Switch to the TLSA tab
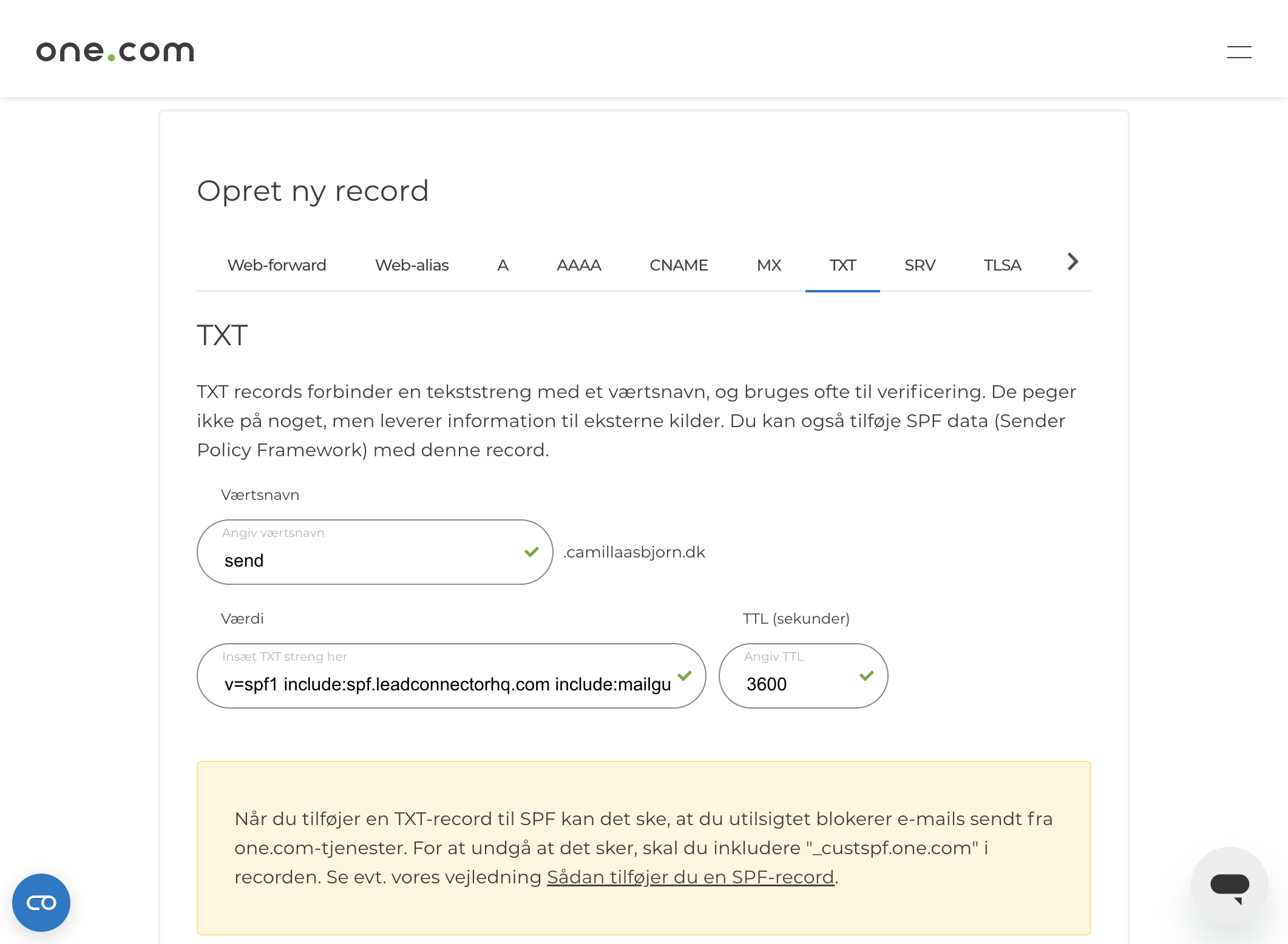The height and width of the screenshot is (944, 1288). 1002,265
